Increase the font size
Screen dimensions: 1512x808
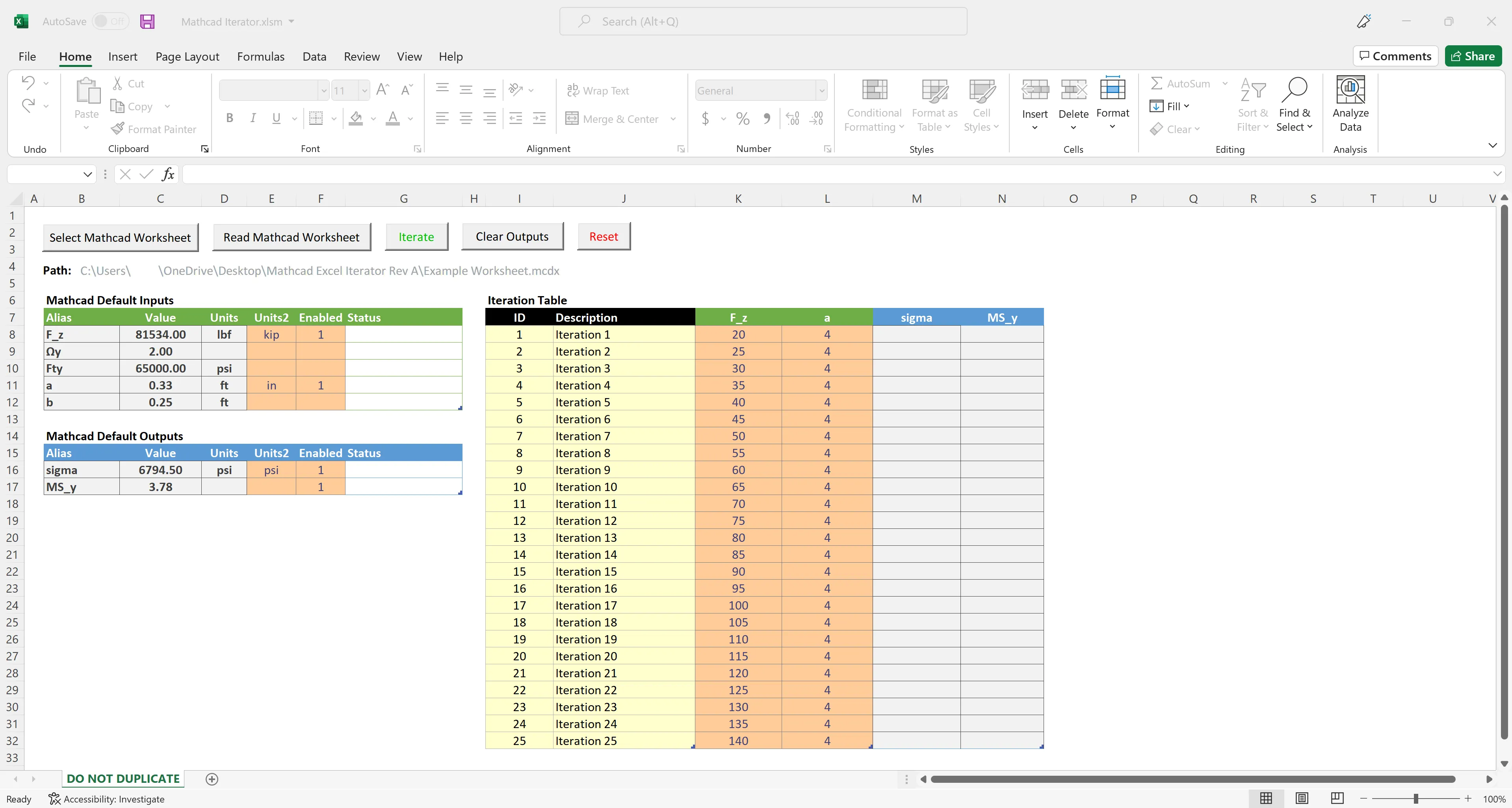(x=382, y=89)
